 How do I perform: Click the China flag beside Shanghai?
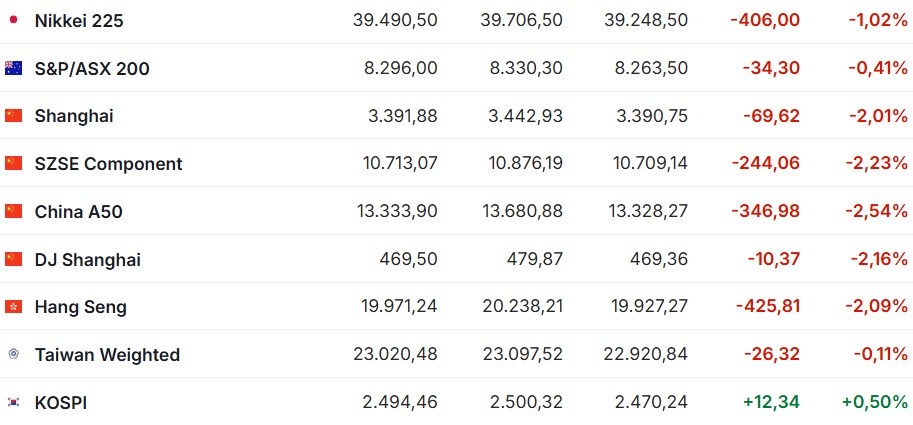[13, 115]
